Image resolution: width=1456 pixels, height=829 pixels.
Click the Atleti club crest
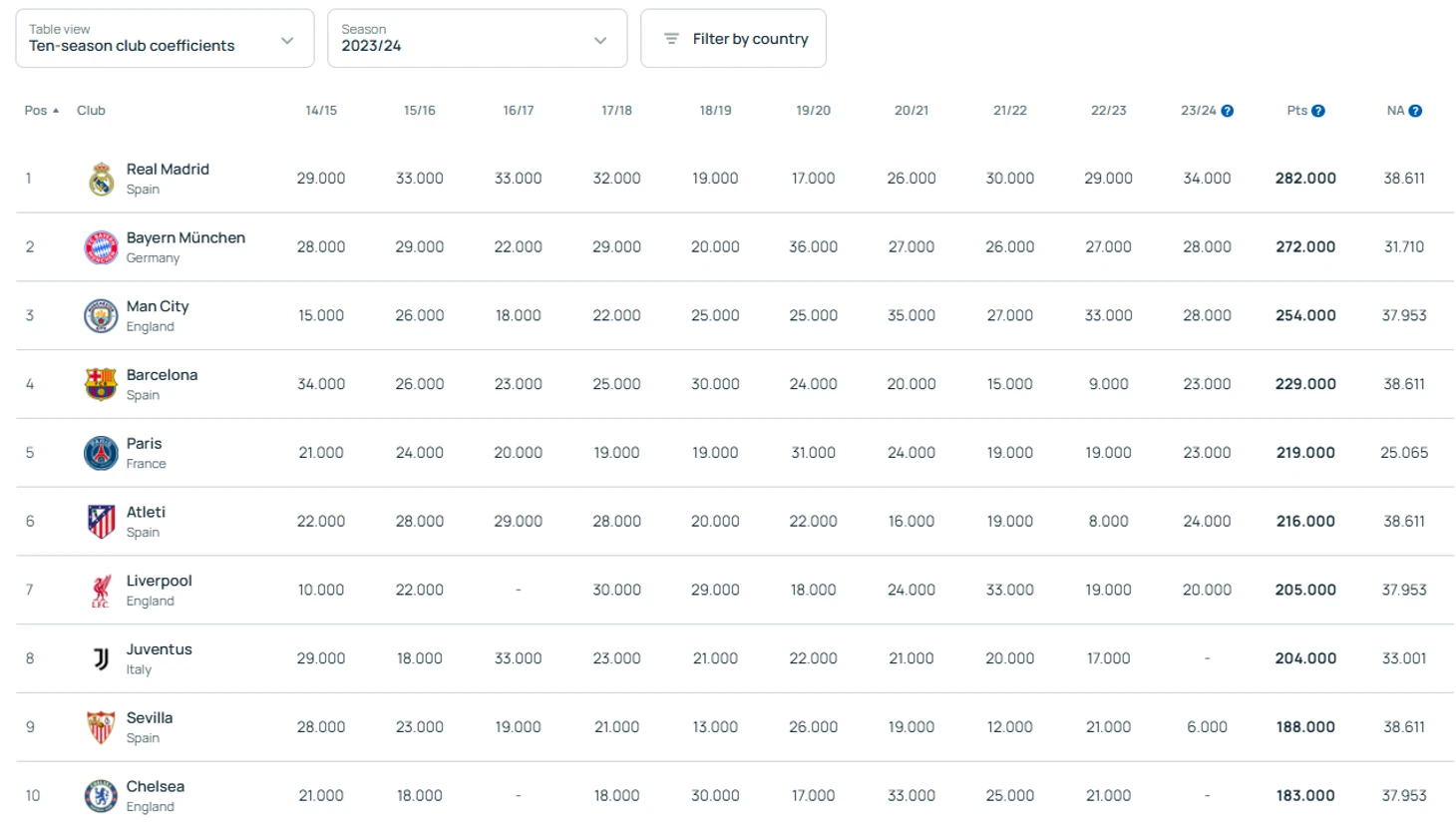coord(101,521)
